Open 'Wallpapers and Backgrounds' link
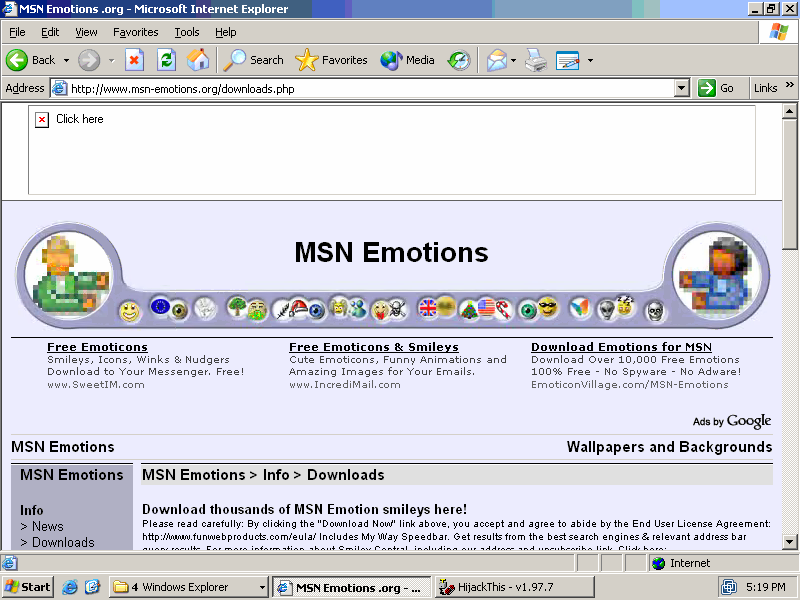Image resolution: width=800 pixels, height=600 pixels. tap(669, 447)
